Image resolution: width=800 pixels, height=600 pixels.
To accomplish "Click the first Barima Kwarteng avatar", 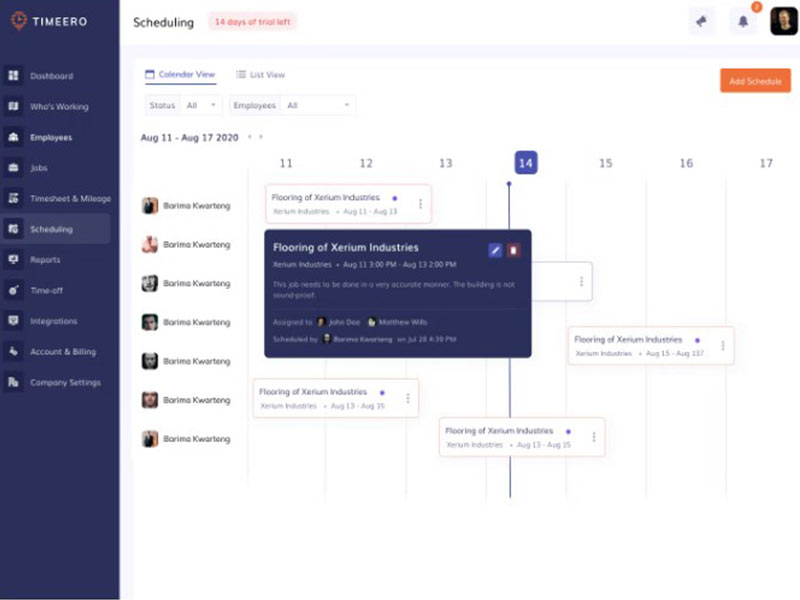I will point(149,206).
